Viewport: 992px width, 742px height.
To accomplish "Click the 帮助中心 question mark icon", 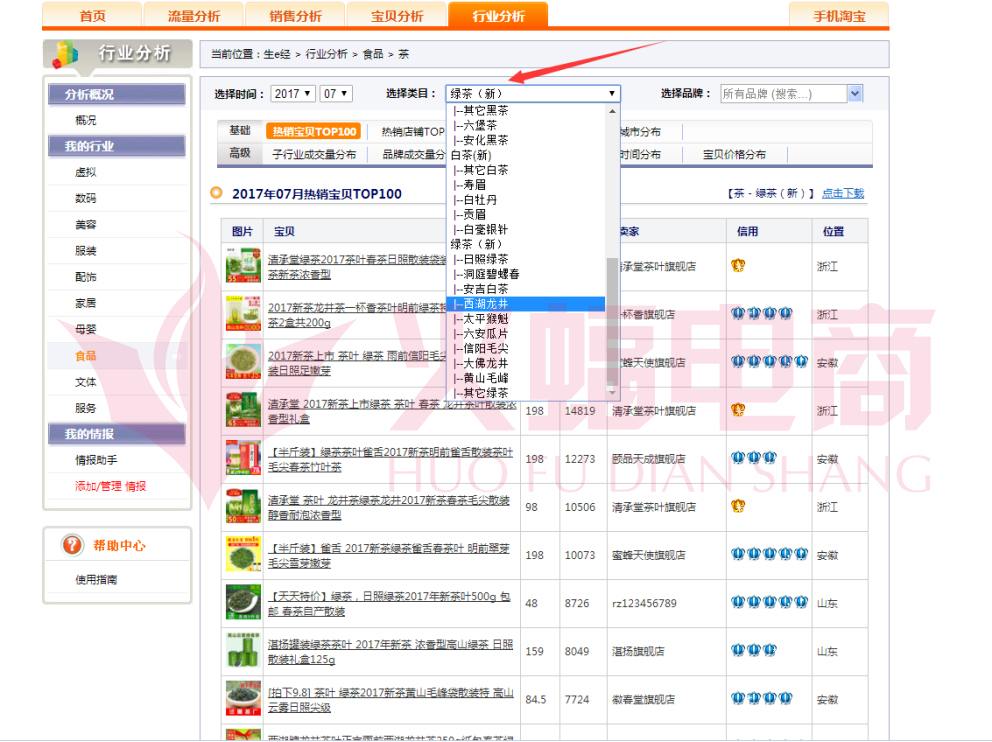I will tap(73, 545).
